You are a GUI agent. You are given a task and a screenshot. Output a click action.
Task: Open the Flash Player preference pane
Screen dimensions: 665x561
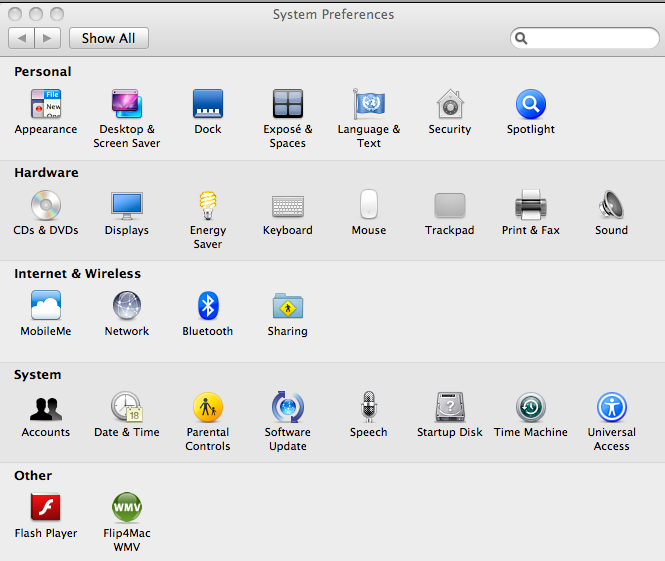(x=46, y=509)
